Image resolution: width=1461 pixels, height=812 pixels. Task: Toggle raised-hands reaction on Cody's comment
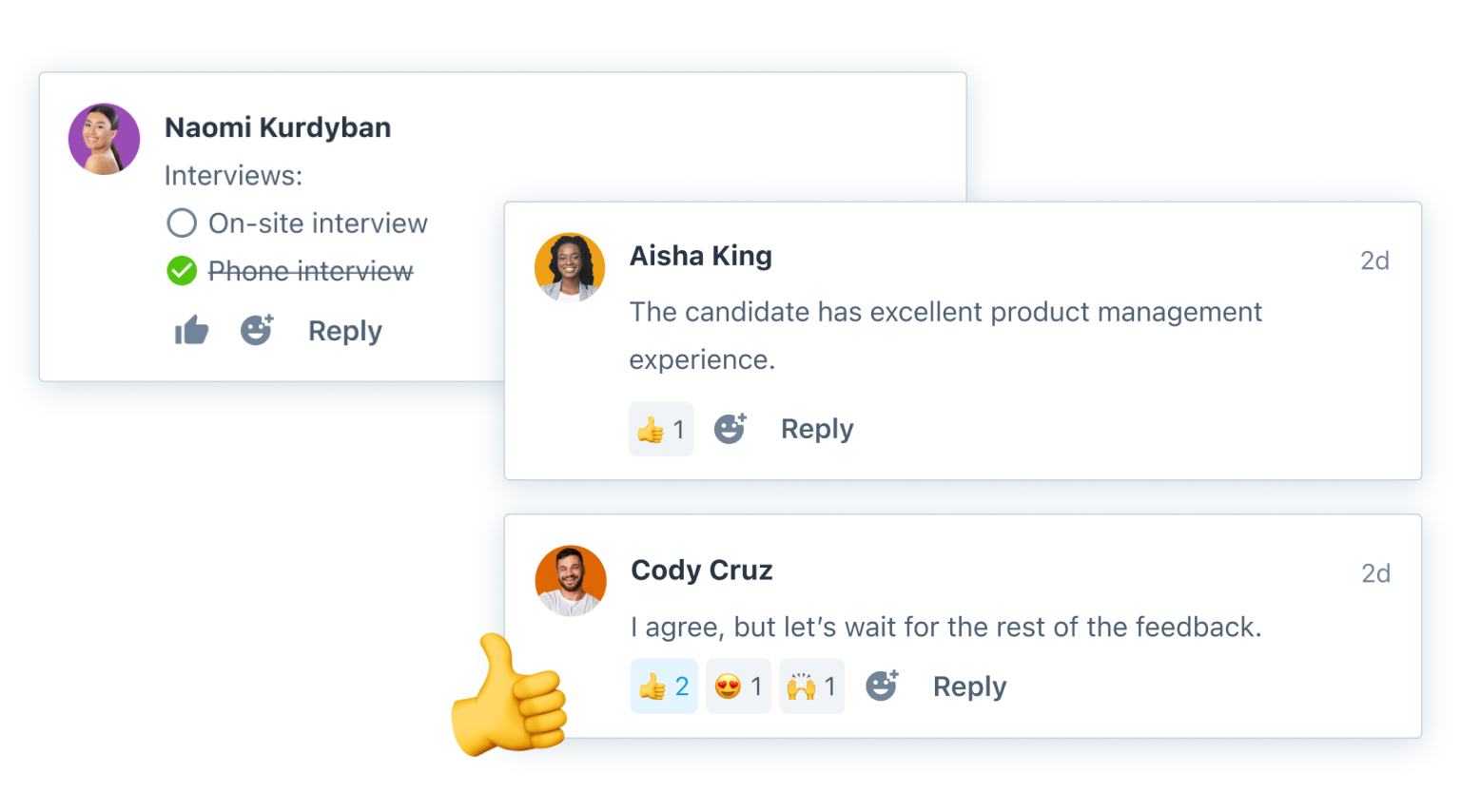[x=811, y=686]
